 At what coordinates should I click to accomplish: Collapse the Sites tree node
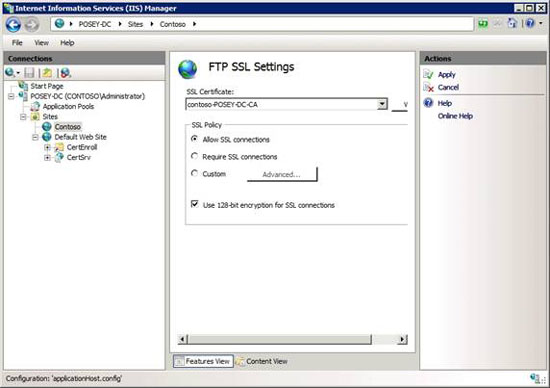pyautogui.click(x=23, y=116)
